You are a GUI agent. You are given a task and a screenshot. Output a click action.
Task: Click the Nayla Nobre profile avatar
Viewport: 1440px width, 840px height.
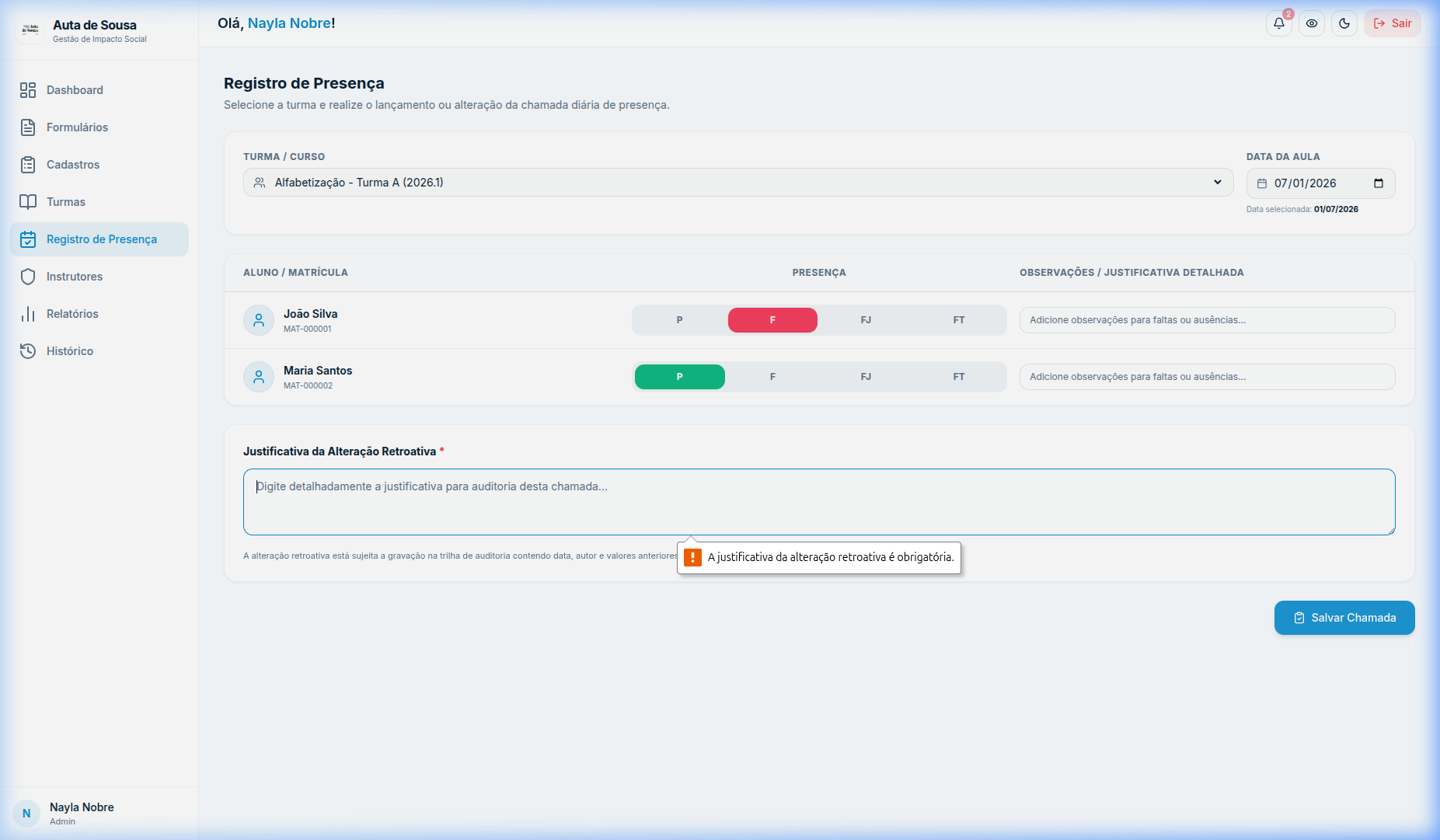click(26, 814)
